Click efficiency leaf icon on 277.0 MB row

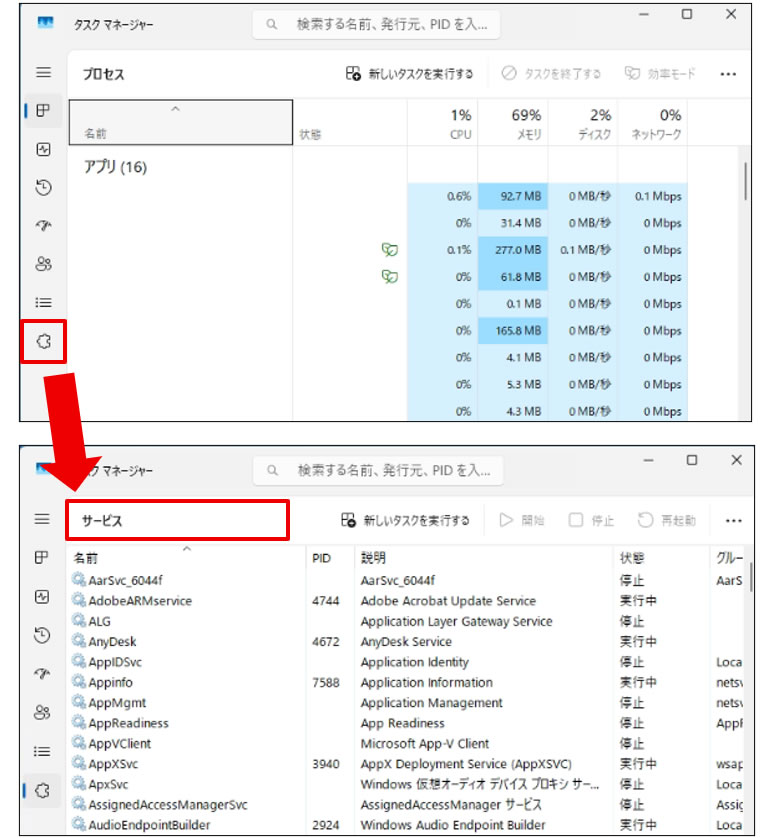click(390, 250)
